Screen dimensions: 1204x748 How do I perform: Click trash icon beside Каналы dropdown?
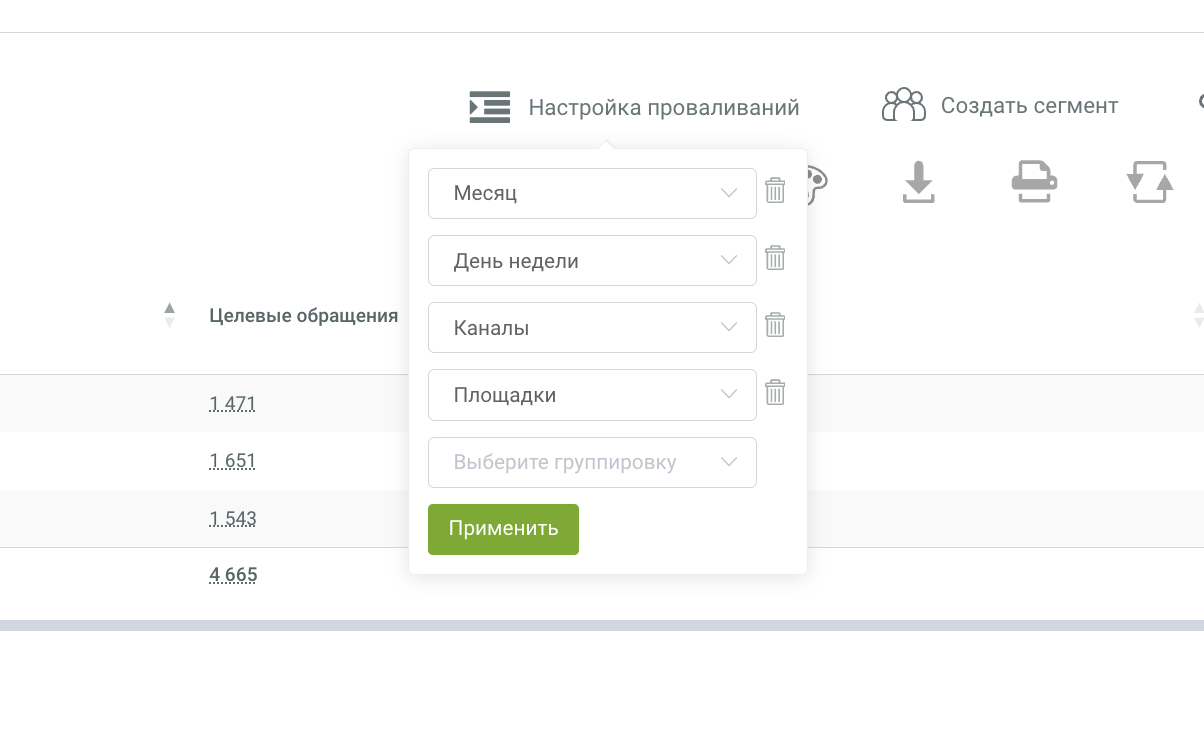point(775,325)
